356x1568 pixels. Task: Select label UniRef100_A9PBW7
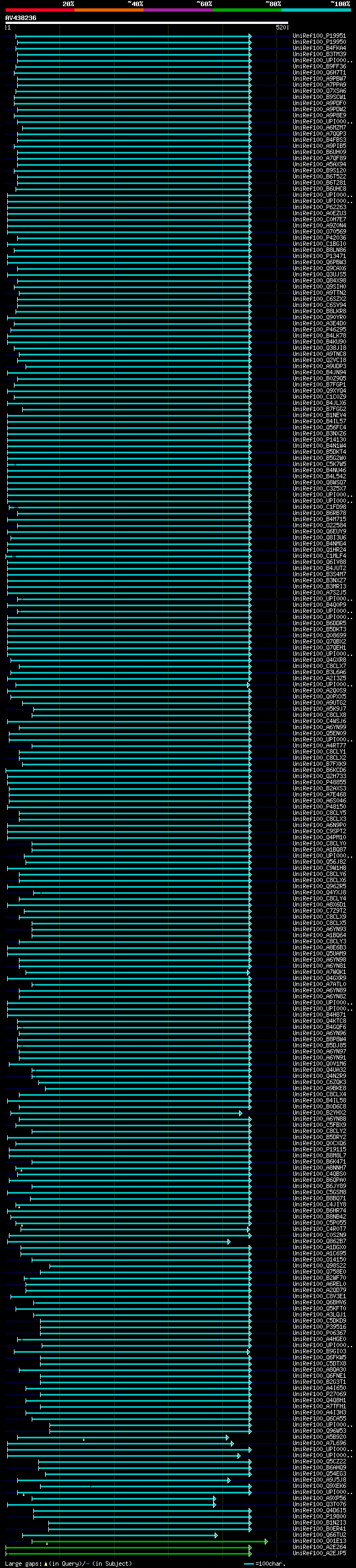pos(319,78)
